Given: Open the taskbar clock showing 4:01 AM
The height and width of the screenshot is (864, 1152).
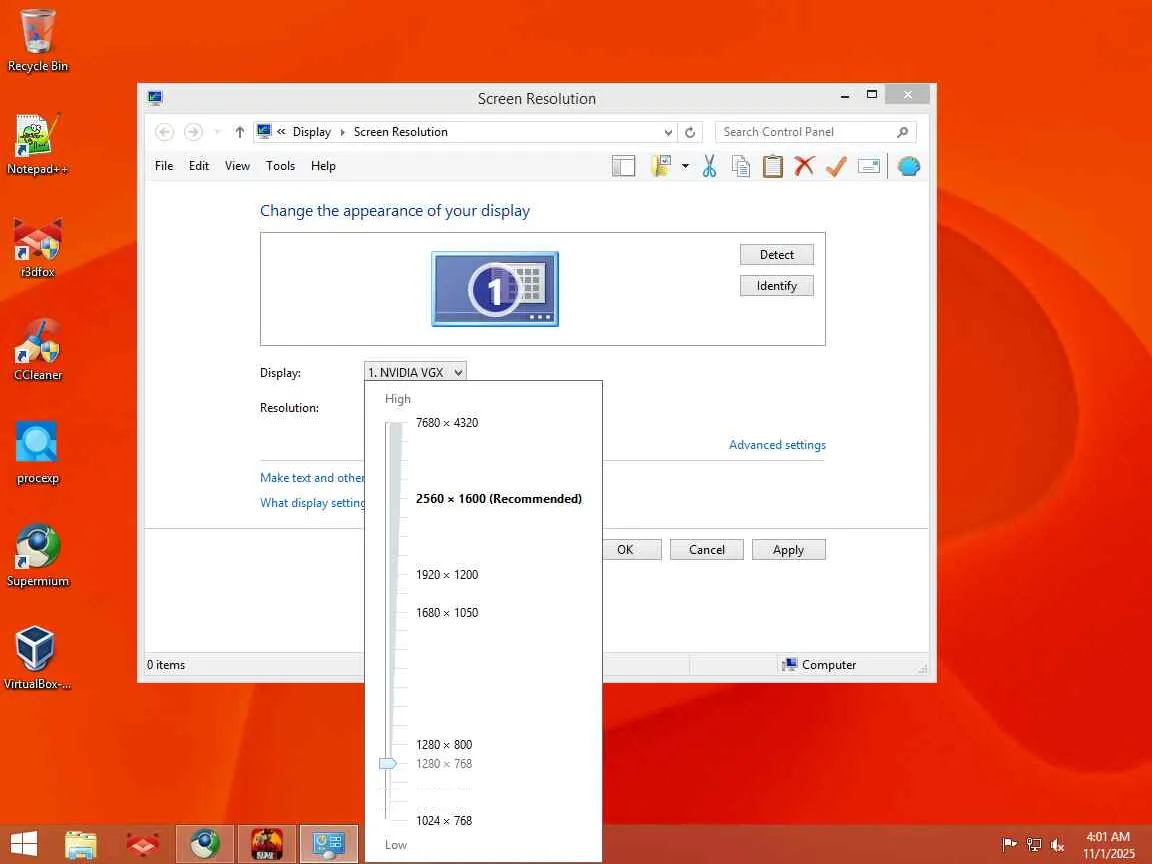Looking at the screenshot, I should pyautogui.click(x=1108, y=845).
